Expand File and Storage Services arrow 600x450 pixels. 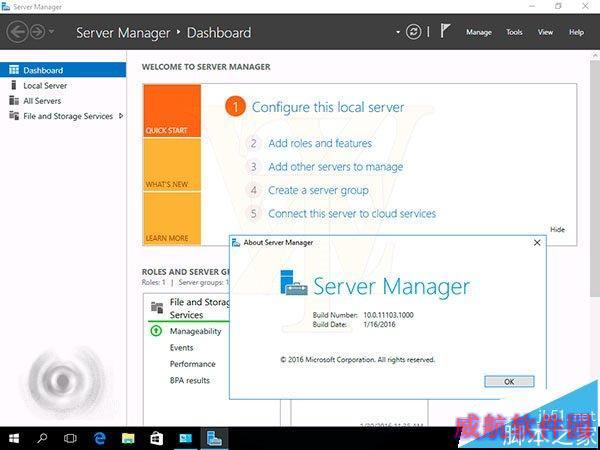(x=121, y=116)
